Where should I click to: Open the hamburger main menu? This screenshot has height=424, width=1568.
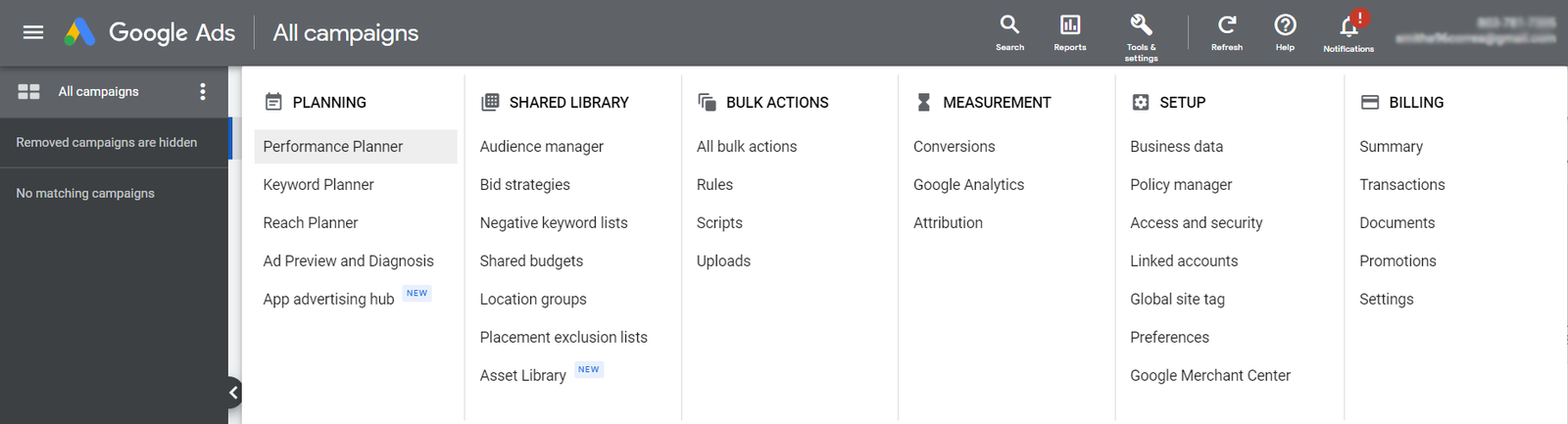coord(33,32)
